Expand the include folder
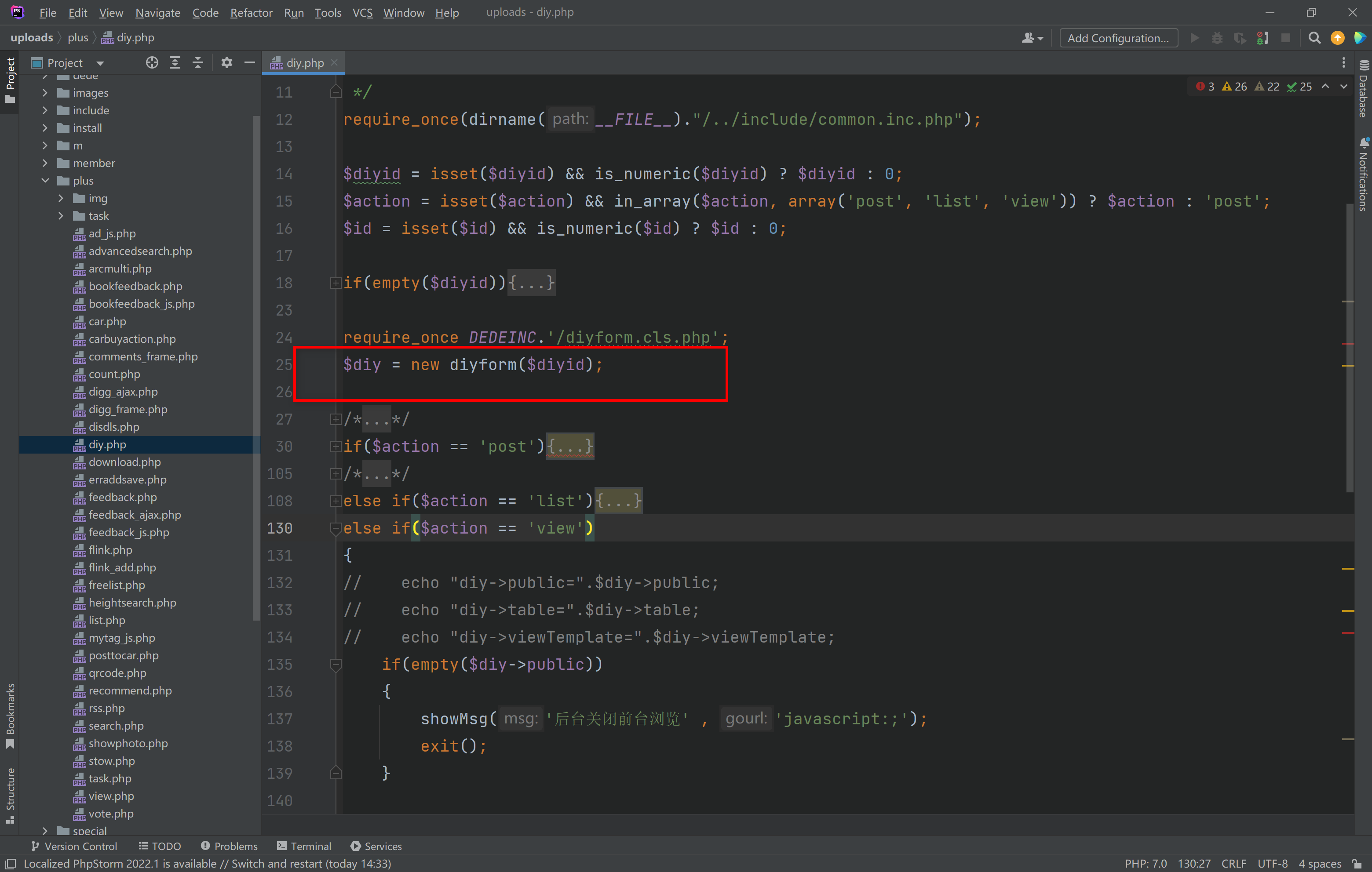This screenshot has height=872, width=1372. (x=45, y=110)
